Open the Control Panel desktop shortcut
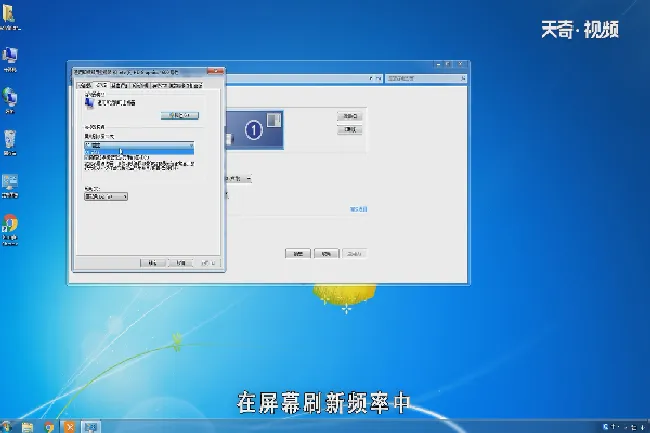This screenshot has height=433, width=650. [10, 186]
